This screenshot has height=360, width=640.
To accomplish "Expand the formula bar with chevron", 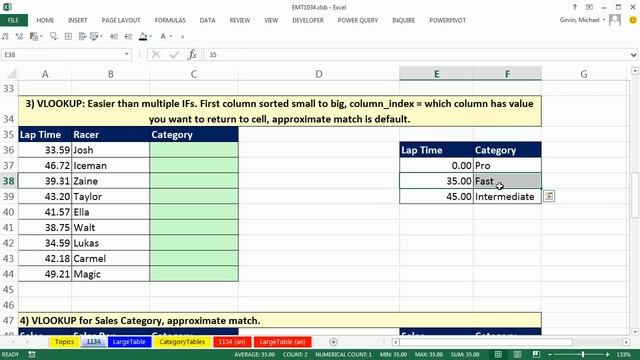I will (633, 55).
